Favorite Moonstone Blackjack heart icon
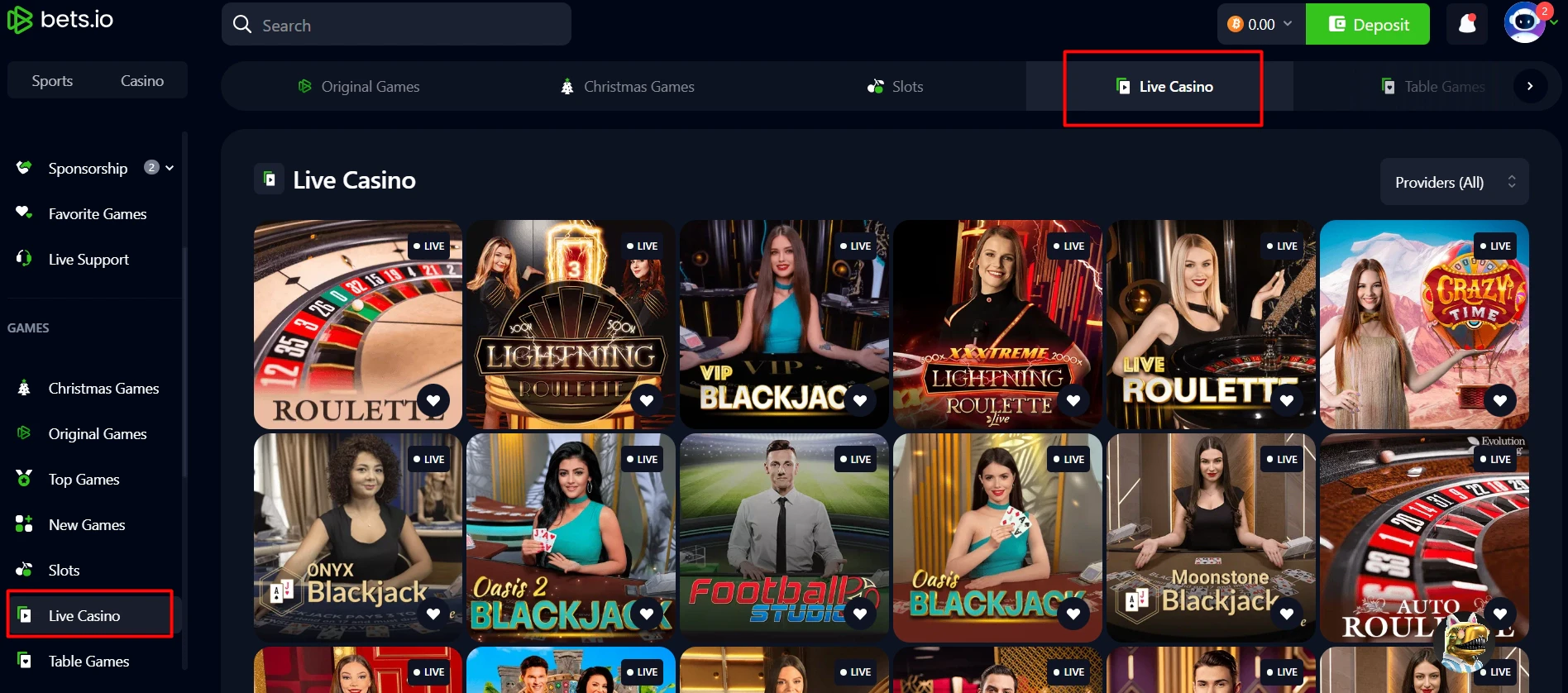Image resolution: width=1568 pixels, height=693 pixels. coord(1287,614)
